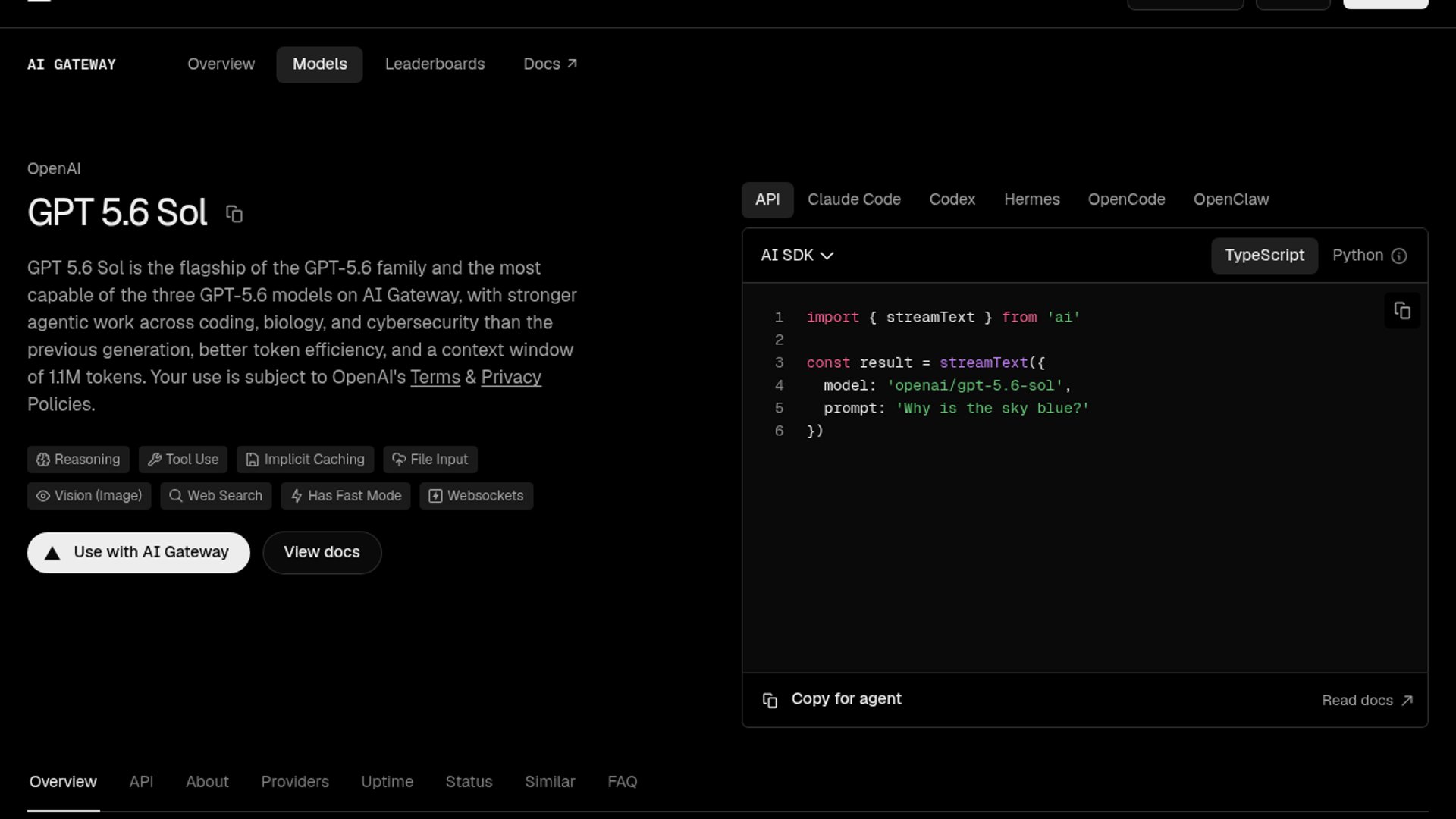Screen dimensions: 1456x819
Task: Open OpenAI's Terms link
Action: click(435, 378)
